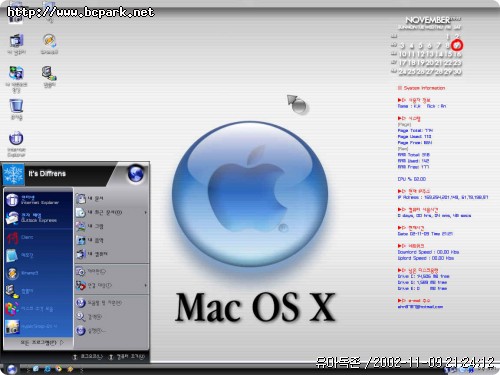Open My Music (내 음악) in start menu

tap(111, 240)
